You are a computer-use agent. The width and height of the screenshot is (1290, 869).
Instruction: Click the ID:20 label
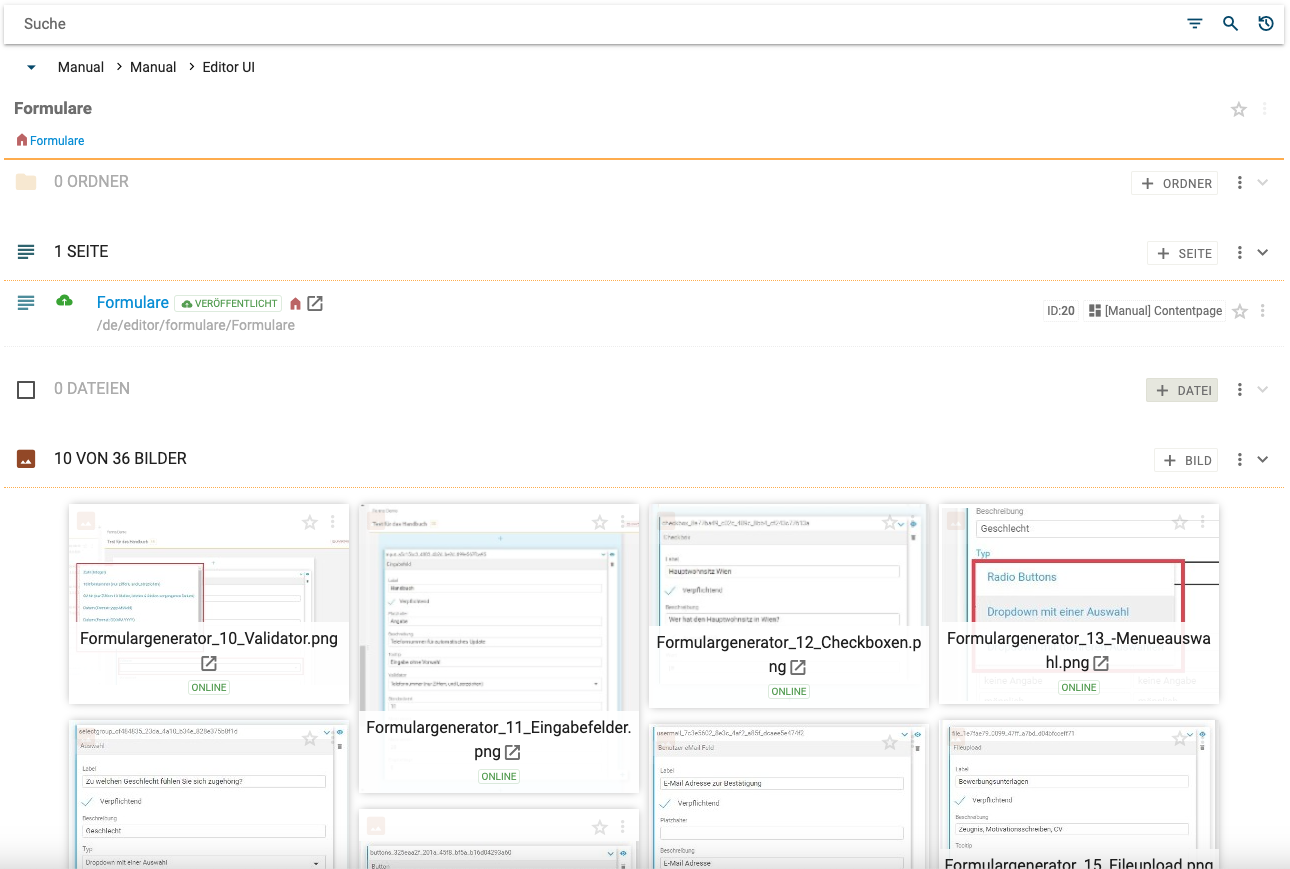tap(1061, 311)
